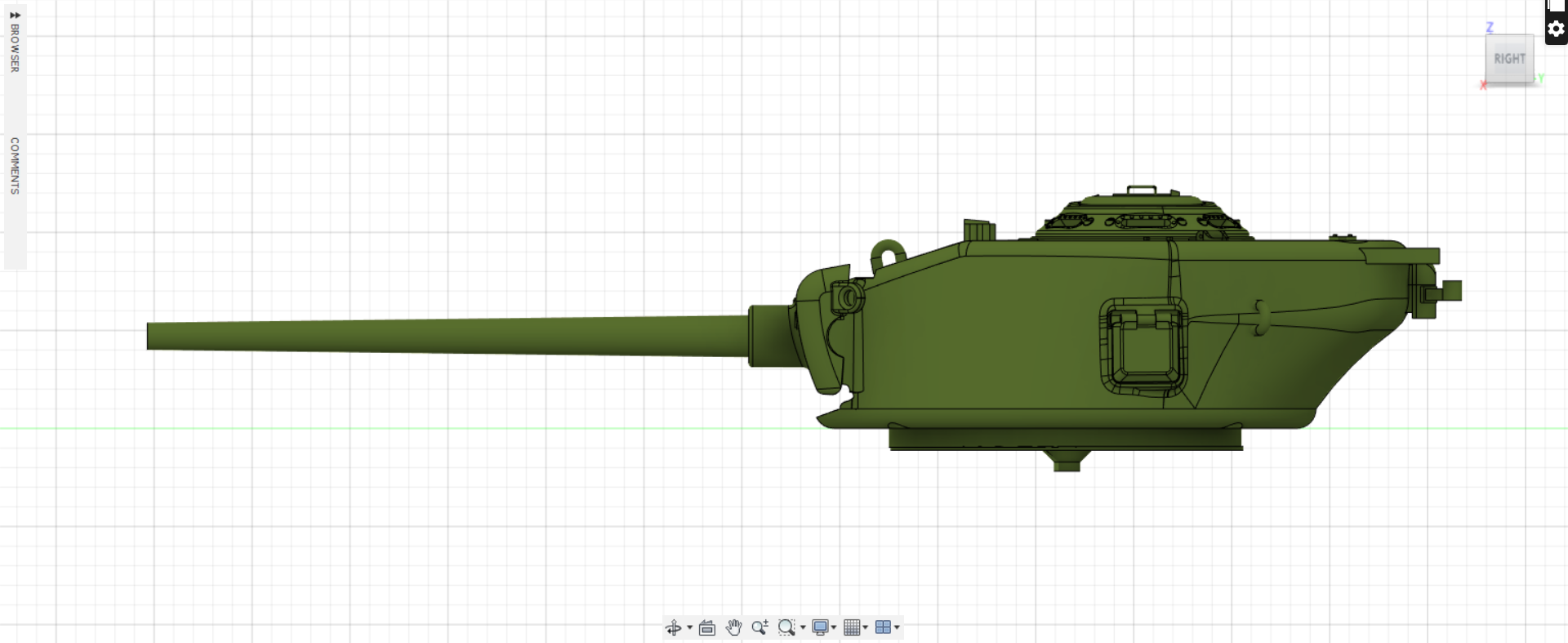Open the Grid and Snaps dropdown arrow
This screenshot has height=643, width=1568.
(866, 627)
